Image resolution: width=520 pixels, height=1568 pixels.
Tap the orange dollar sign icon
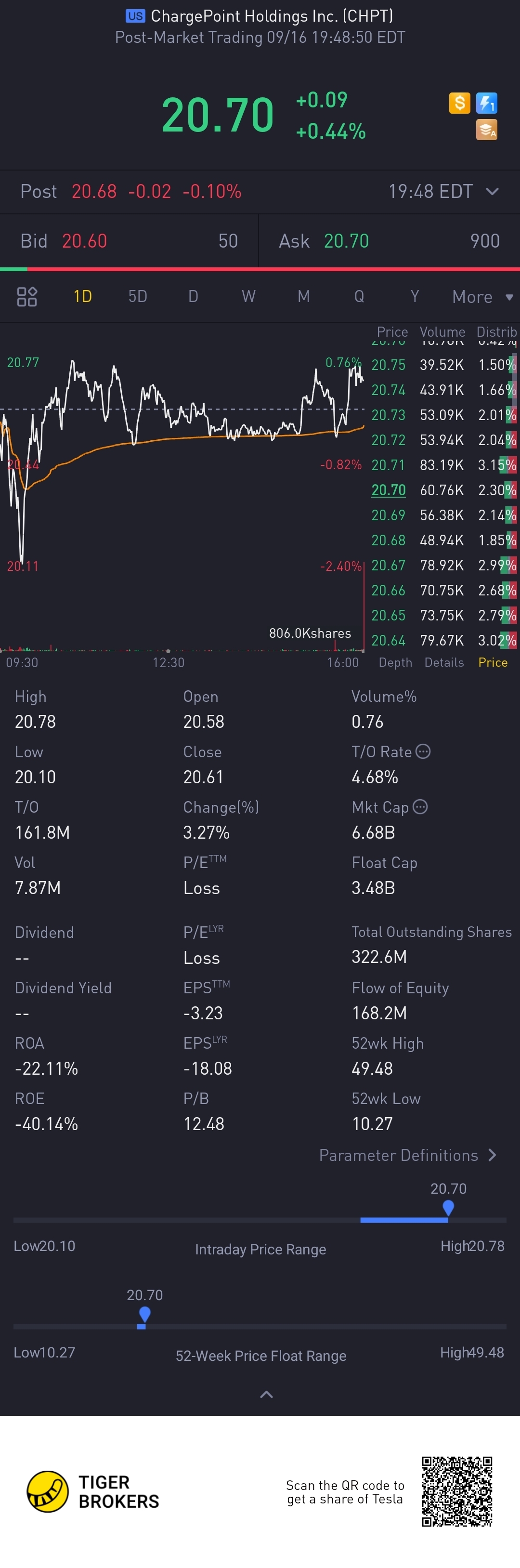(x=459, y=103)
